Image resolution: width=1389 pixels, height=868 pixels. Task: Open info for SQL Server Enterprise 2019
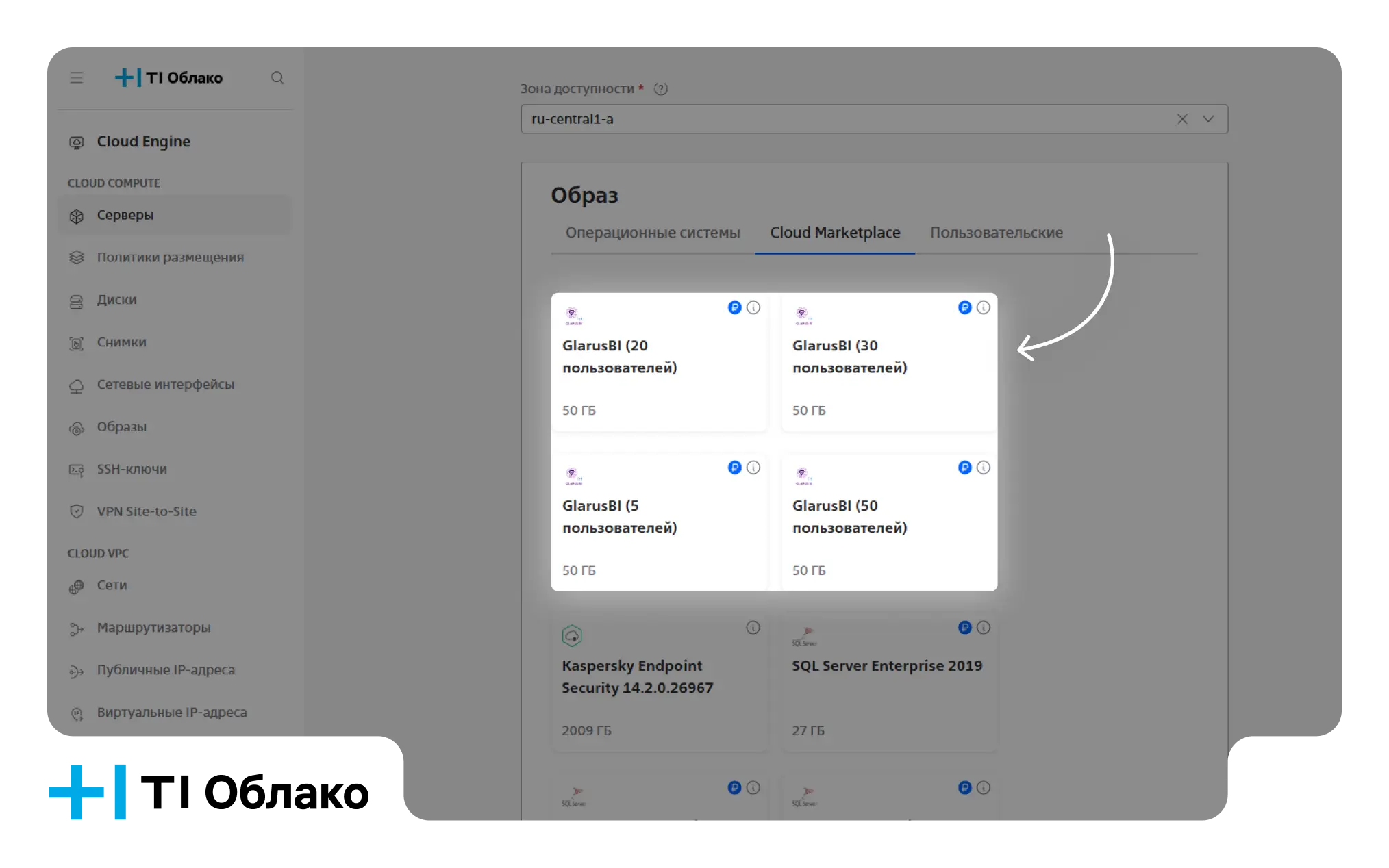[x=984, y=628]
